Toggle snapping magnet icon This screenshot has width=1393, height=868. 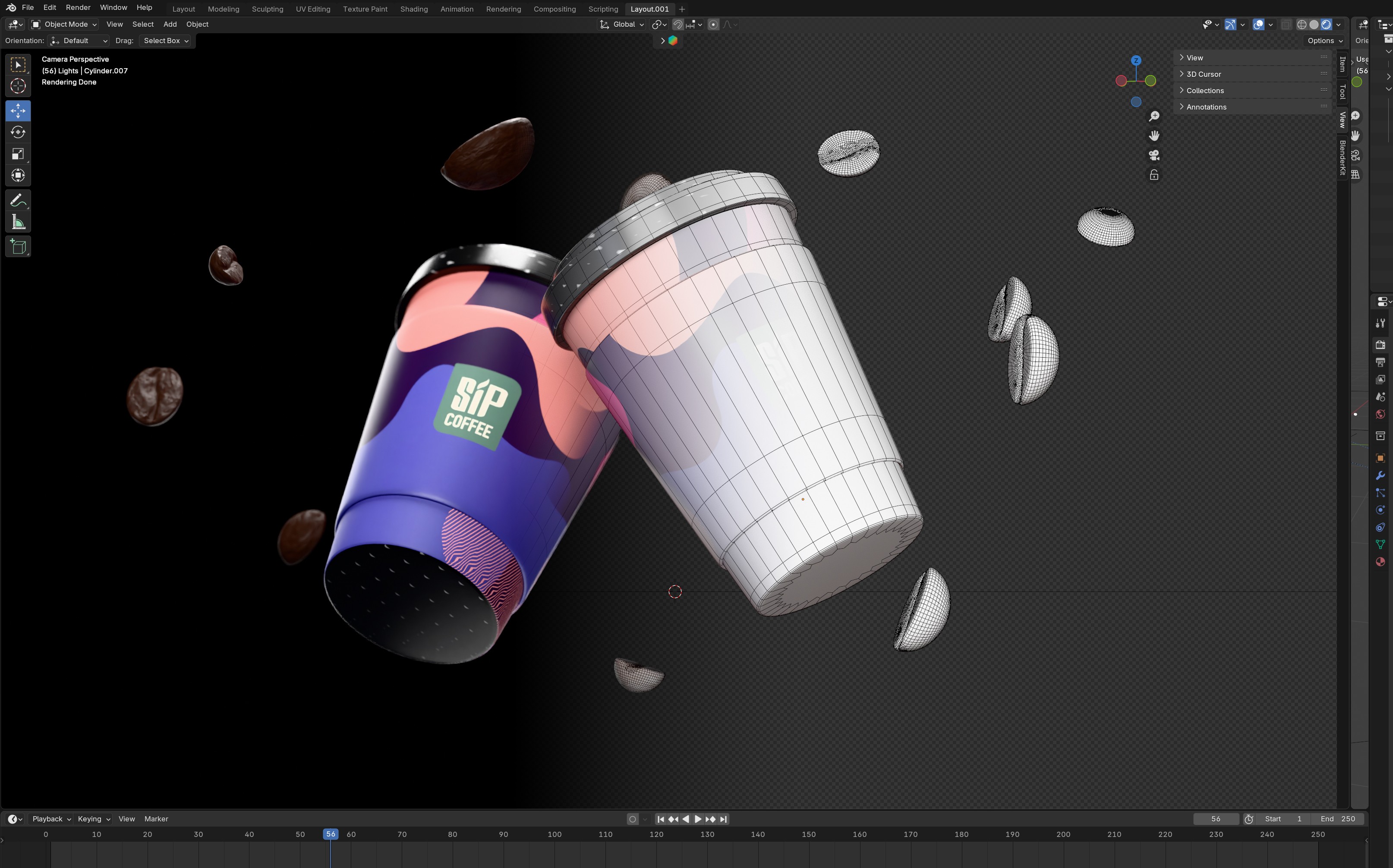(678, 25)
